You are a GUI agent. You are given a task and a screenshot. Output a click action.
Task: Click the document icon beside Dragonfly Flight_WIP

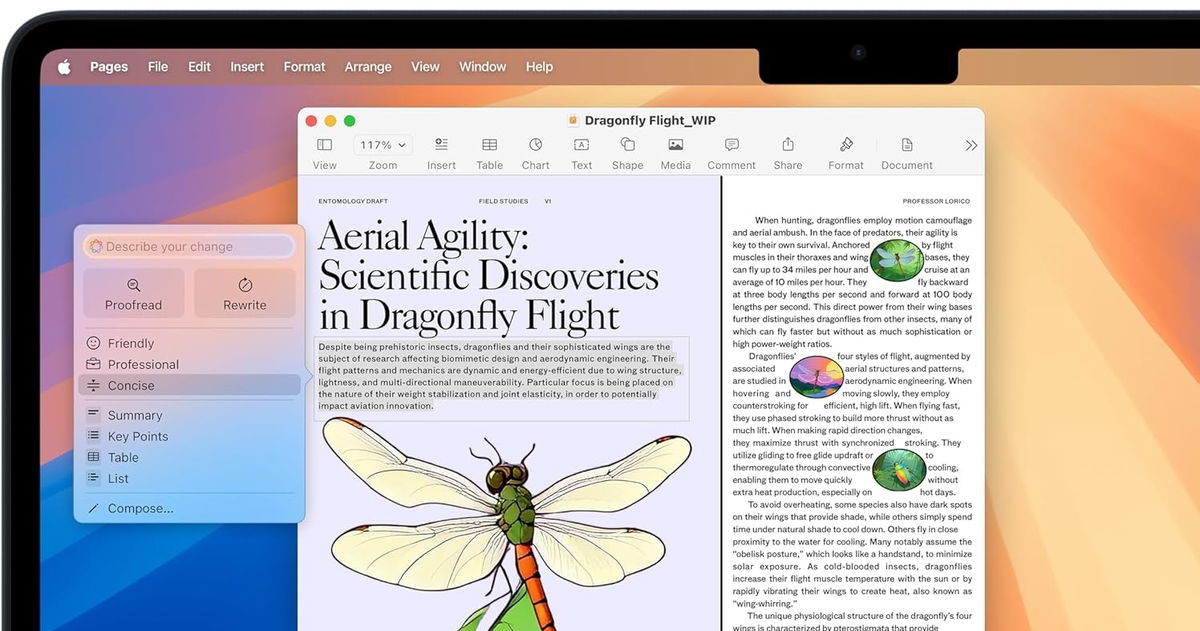pyautogui.click(x=573, y=120)
